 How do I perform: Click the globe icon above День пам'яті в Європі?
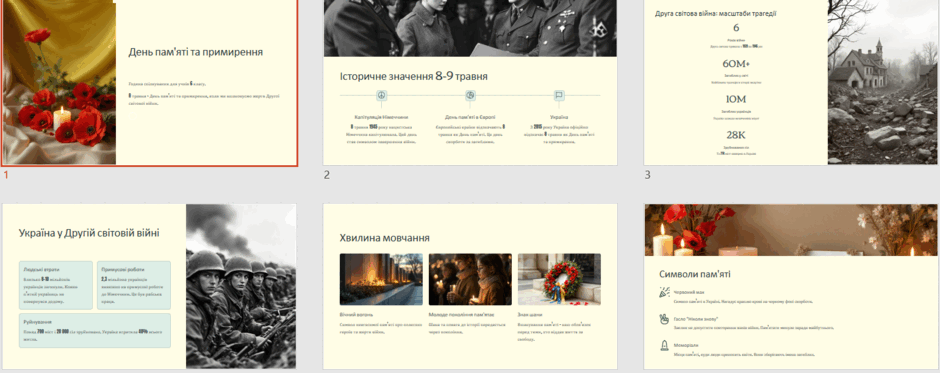pyautogui.click(x=471, y=95)
